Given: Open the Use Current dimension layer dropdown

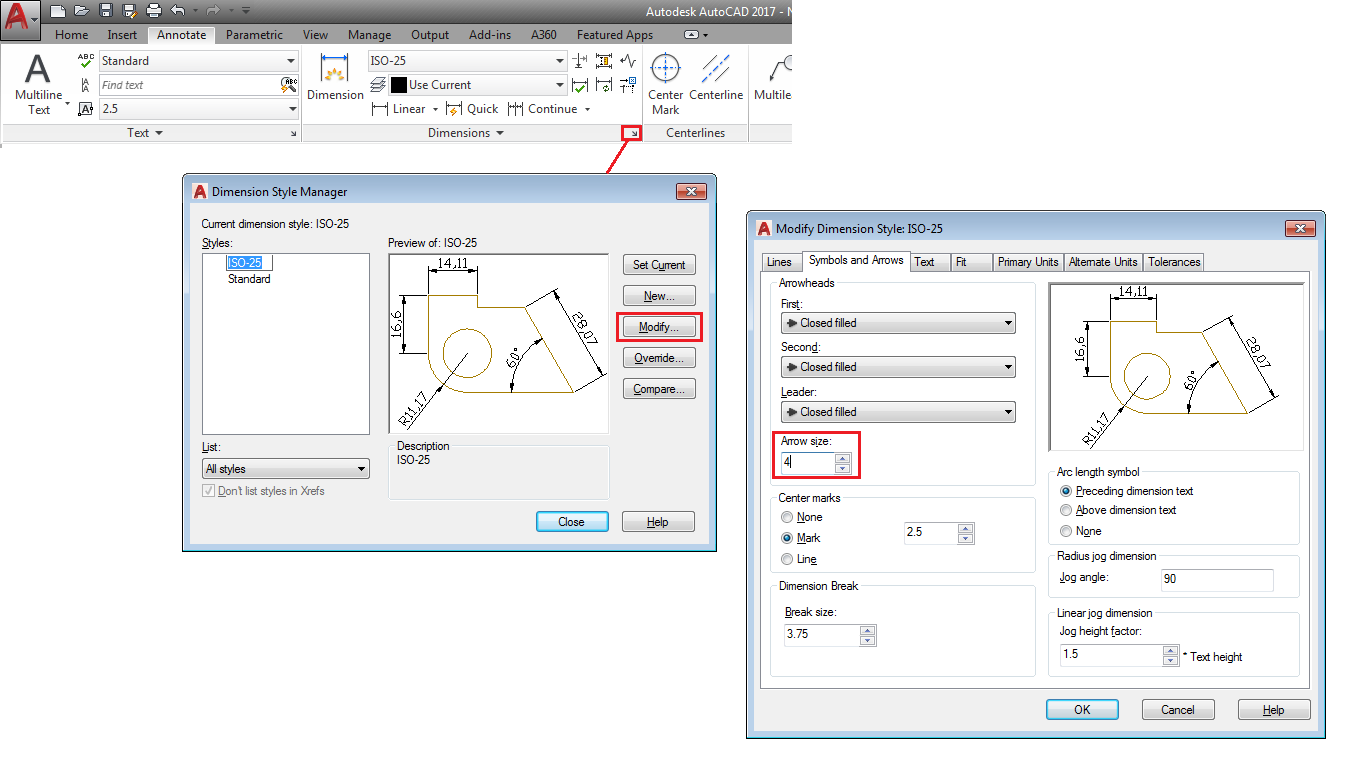Looking at the screenshot, I should 478,85.
